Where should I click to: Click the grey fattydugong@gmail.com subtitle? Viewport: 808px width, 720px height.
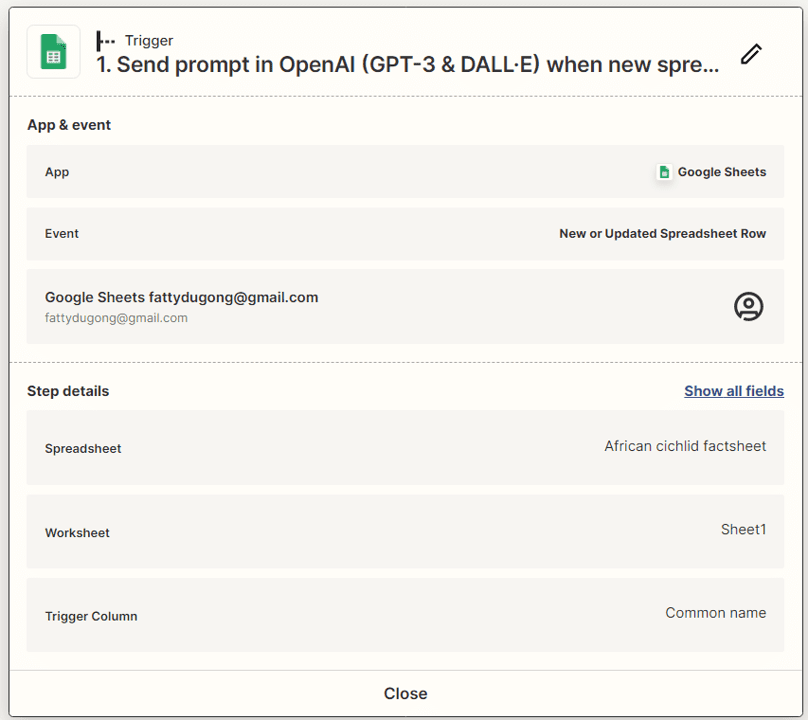[116, 318]
